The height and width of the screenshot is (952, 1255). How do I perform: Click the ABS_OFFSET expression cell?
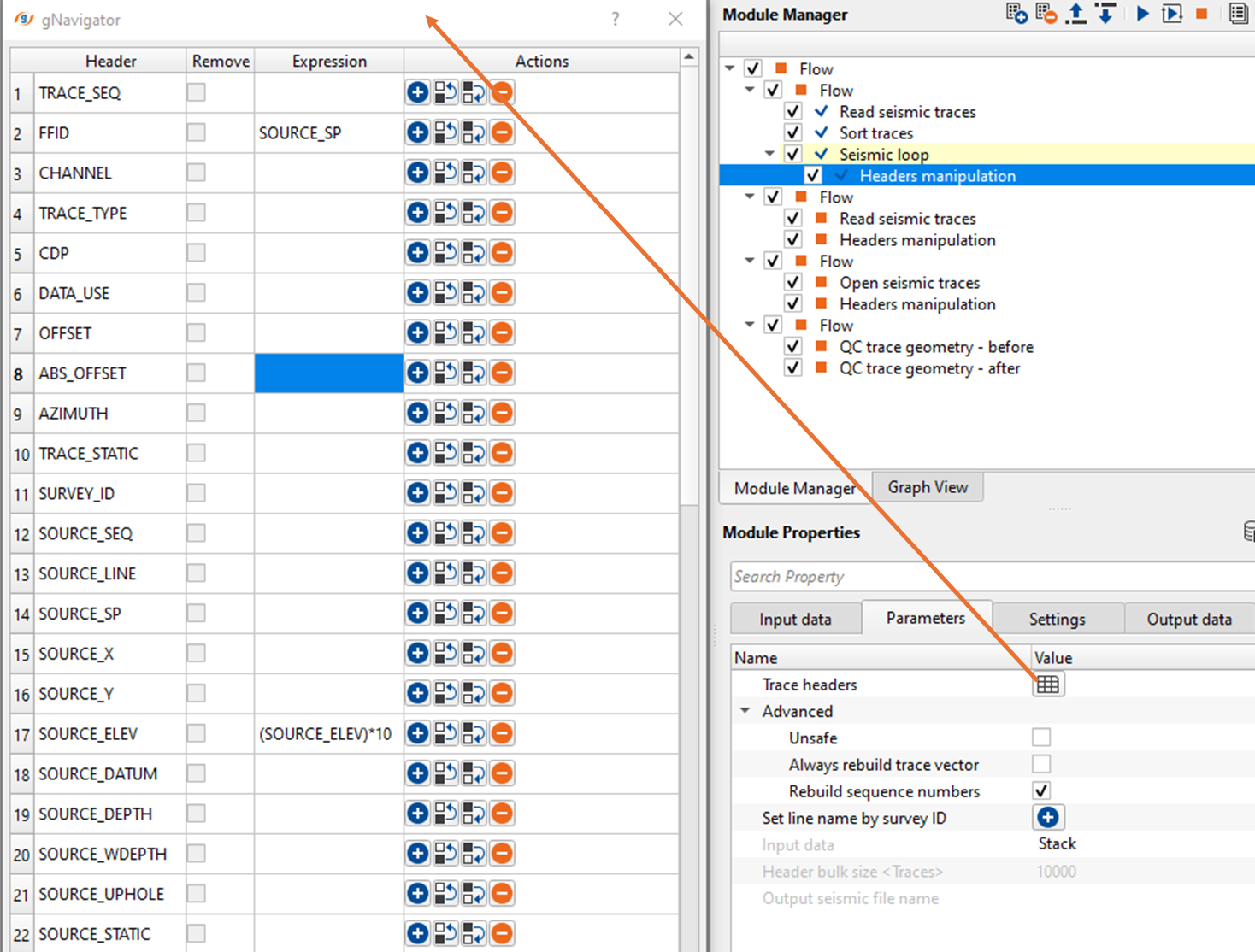[328, 373]
